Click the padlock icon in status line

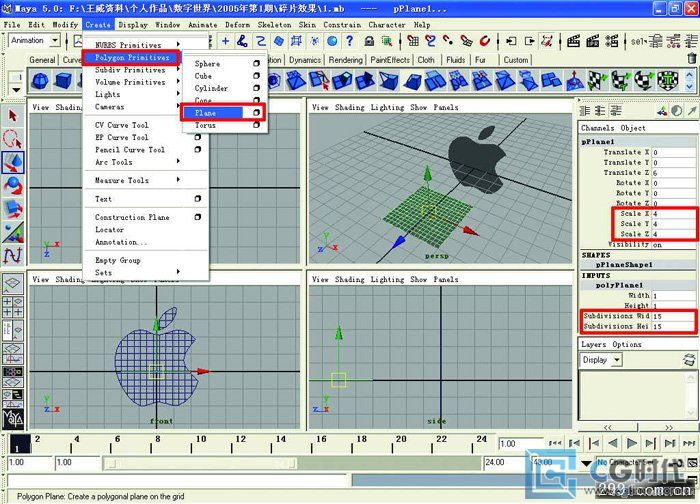pos(369,42)
